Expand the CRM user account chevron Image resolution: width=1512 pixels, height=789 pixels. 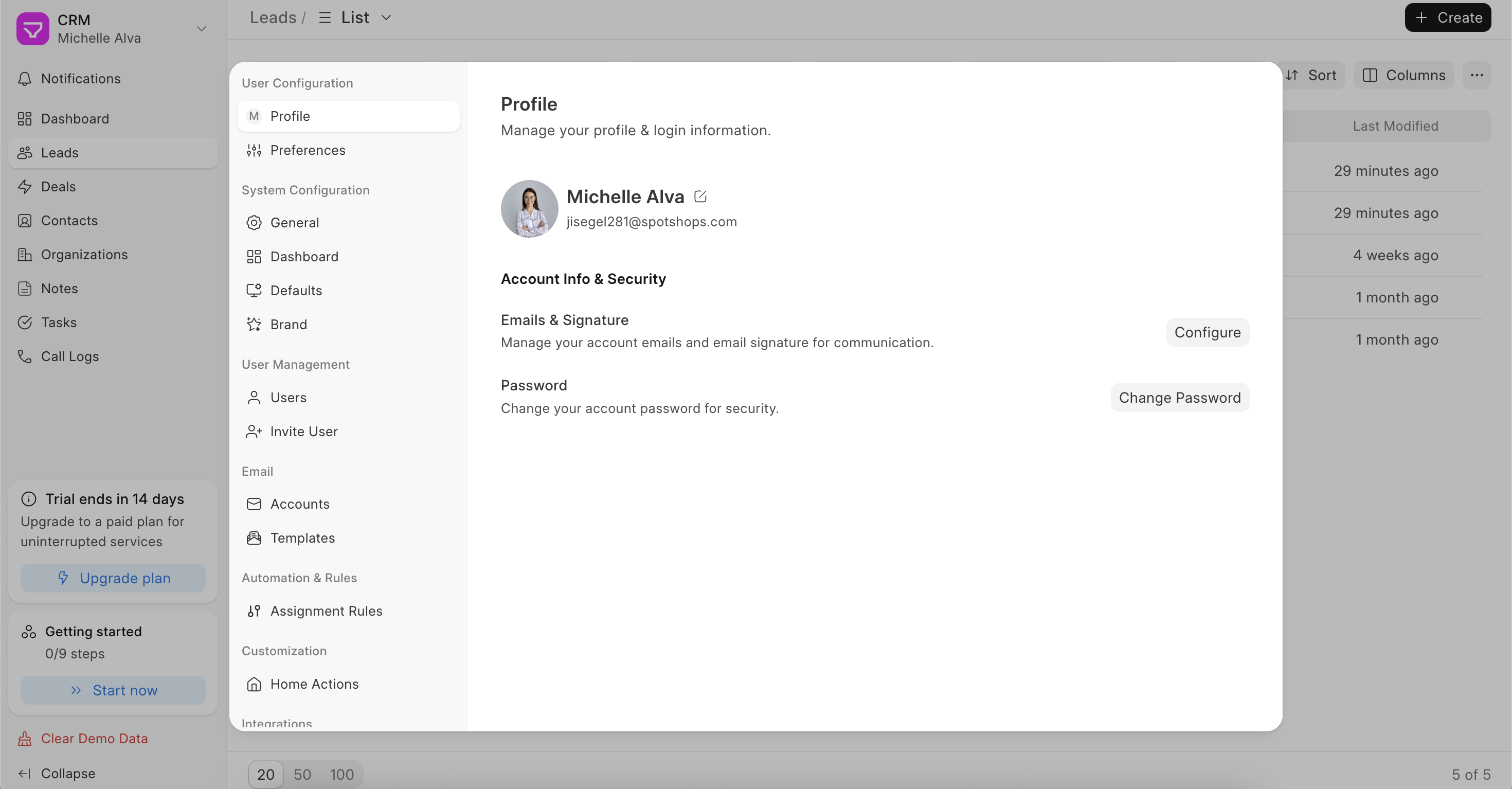(201, 29)
